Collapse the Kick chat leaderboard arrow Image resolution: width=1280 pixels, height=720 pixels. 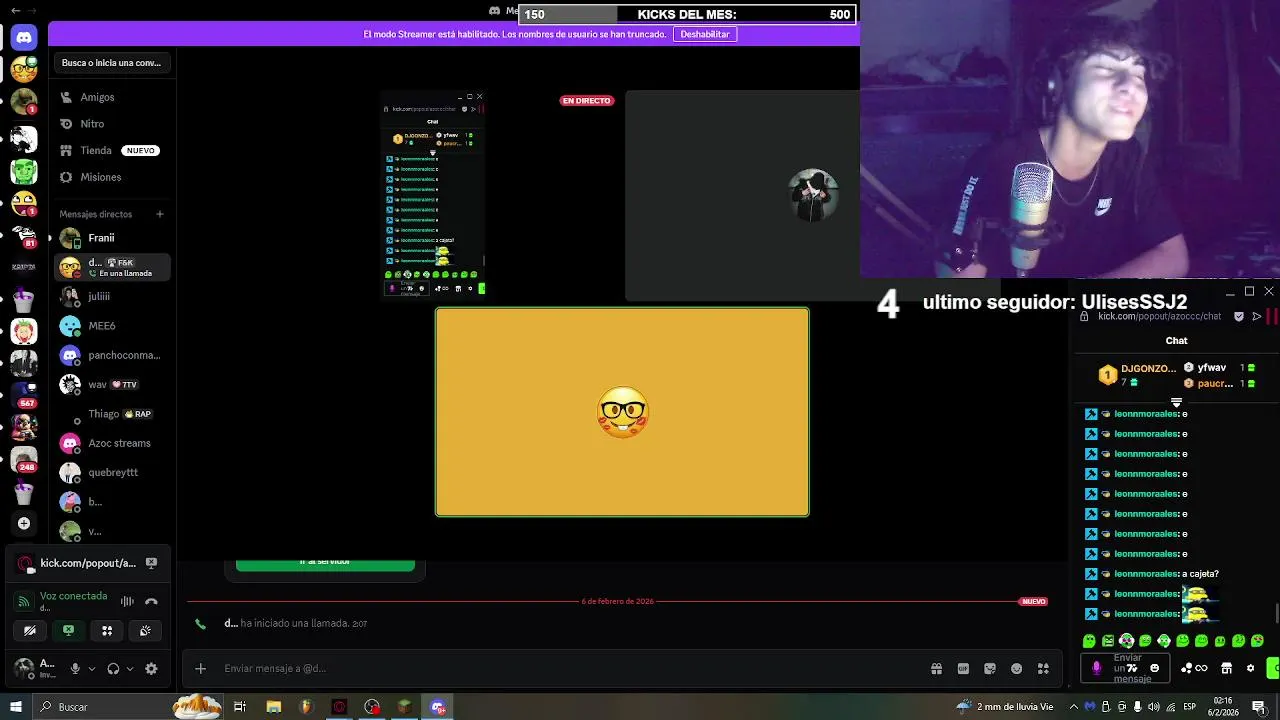[x=1176, y=403]
